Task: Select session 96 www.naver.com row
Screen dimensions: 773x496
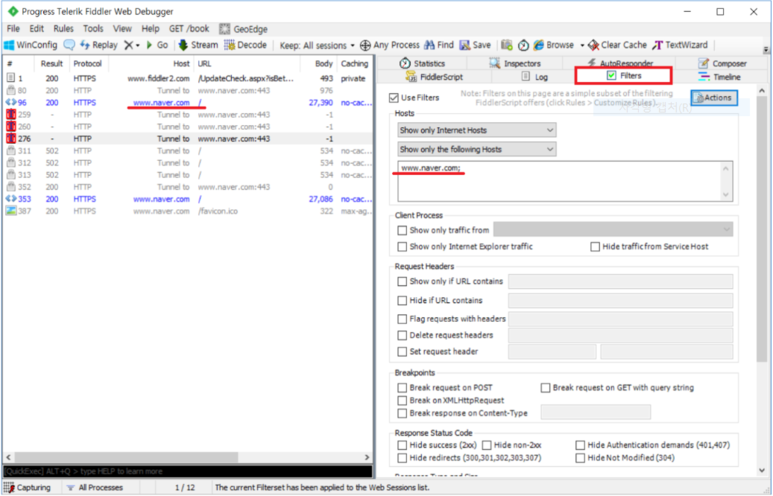Action: coord(188,103)
